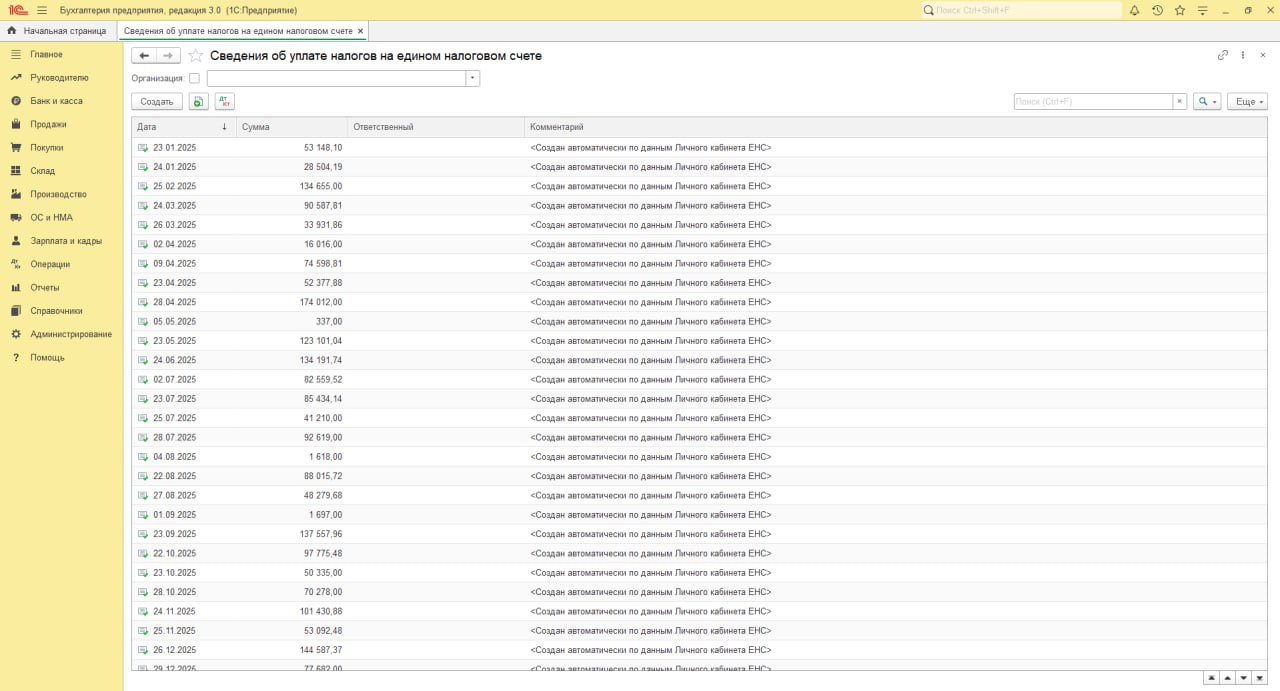The width and height of the screenshot is (1280, 691).
Task: Open the Еще dropdown menu
Action: tap(1249, 102)
